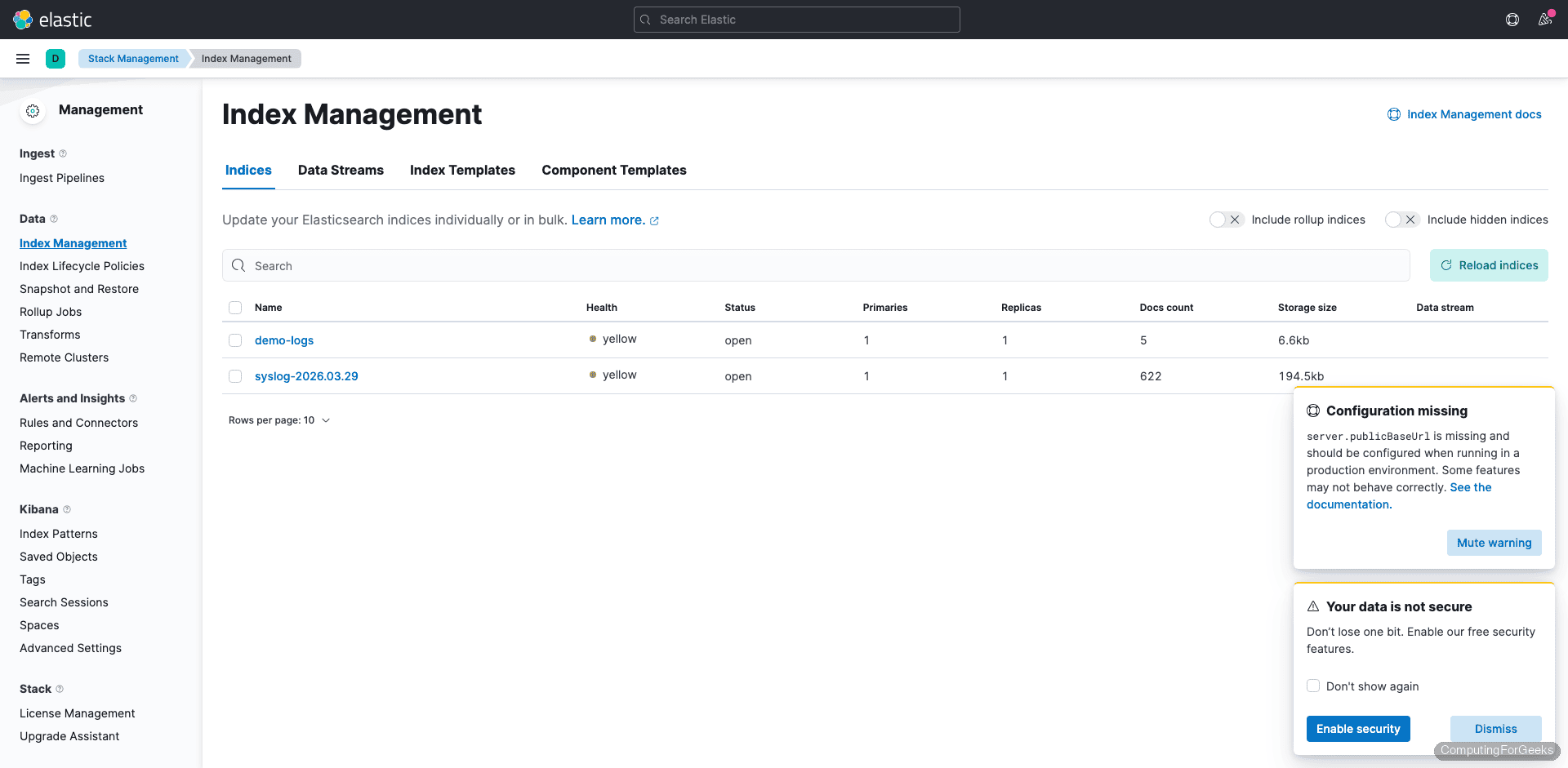This screenshot has width=1568, height=768.
Task: Open the Rows per page dropdown
Action: tap(280, 420)
